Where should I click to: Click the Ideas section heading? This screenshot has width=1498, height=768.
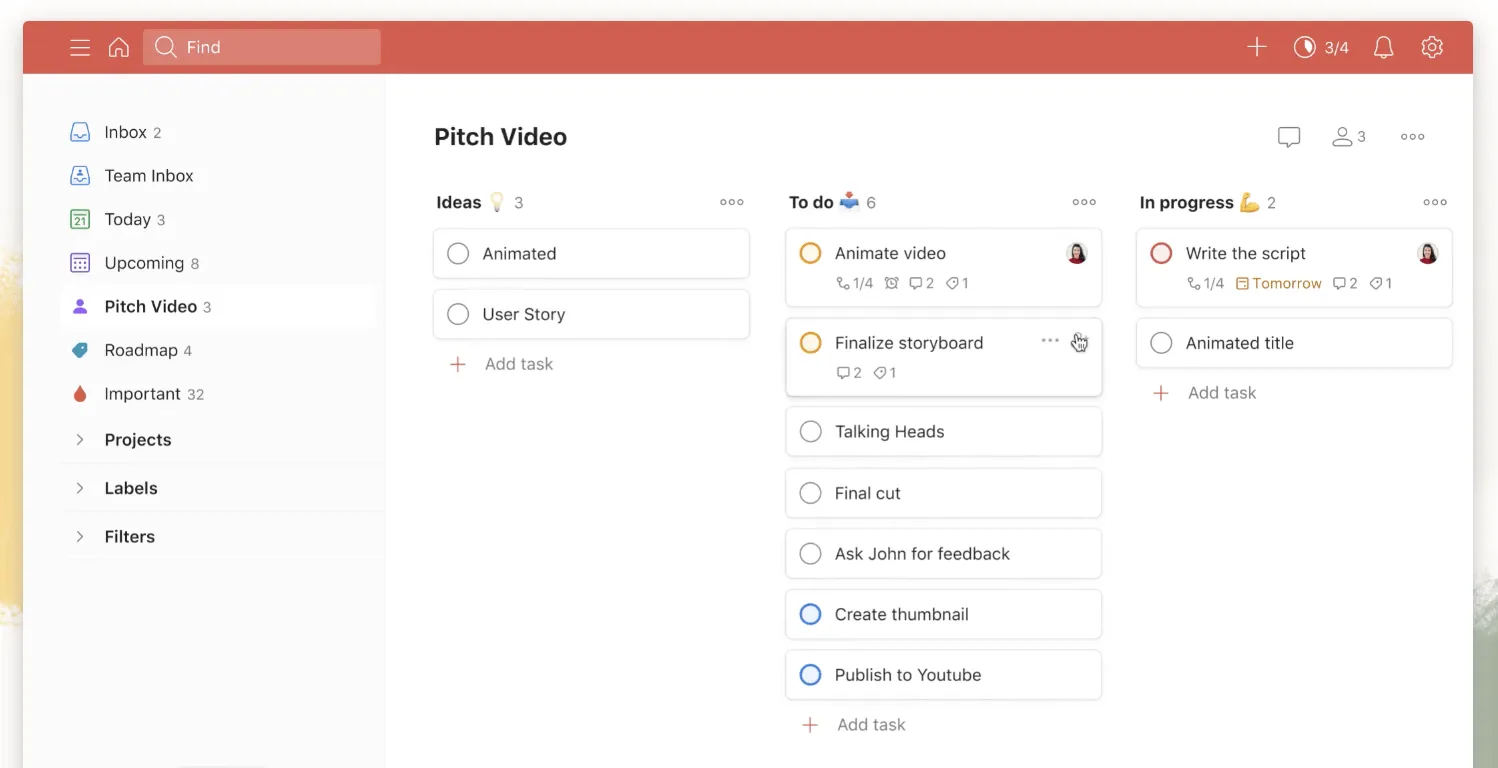[459, 202]
